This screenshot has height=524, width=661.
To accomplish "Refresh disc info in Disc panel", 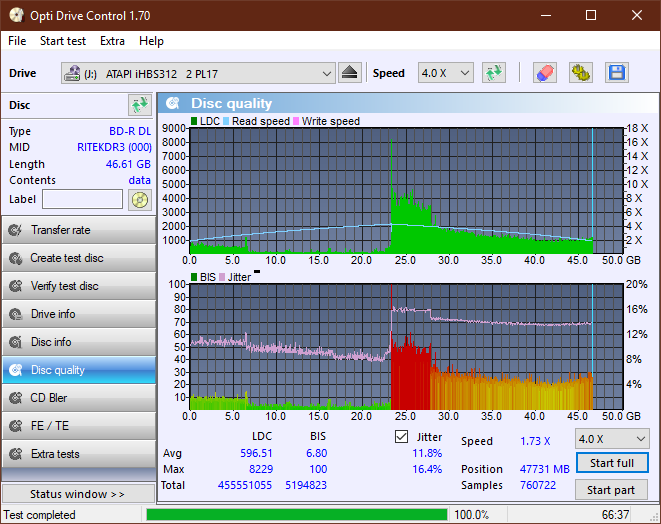I will click(139, 105).
